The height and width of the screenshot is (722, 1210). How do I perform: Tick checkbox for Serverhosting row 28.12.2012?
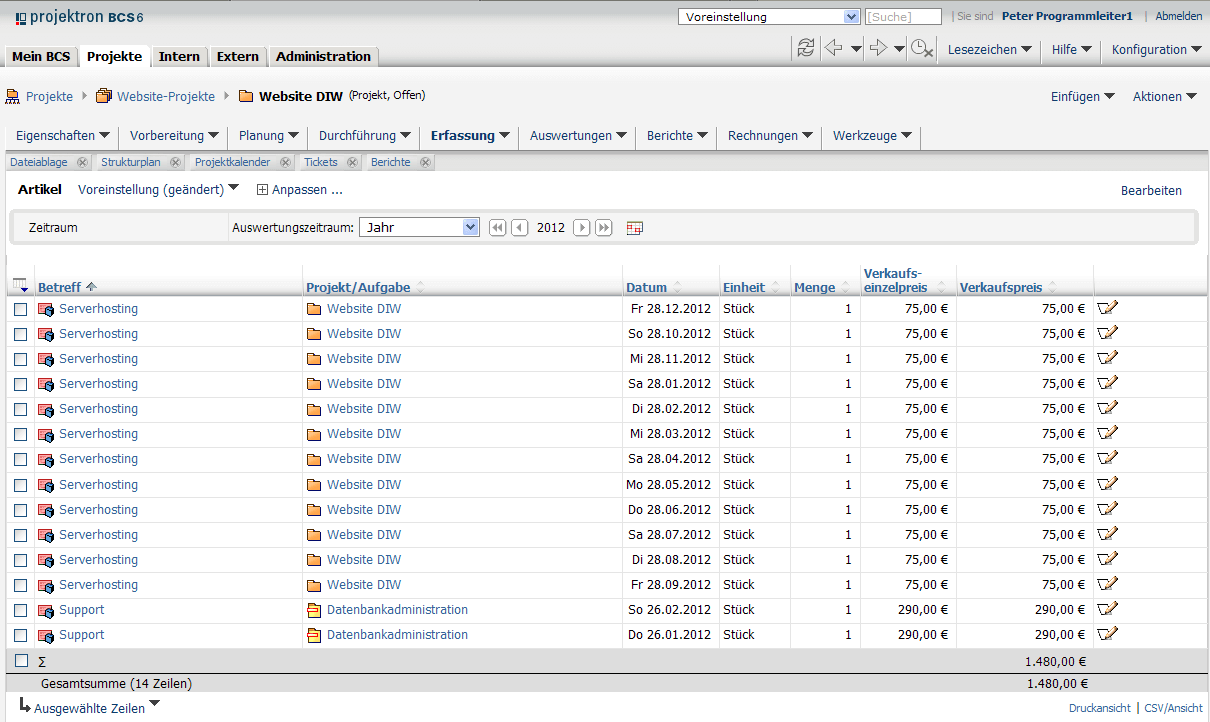pos(21,309)
